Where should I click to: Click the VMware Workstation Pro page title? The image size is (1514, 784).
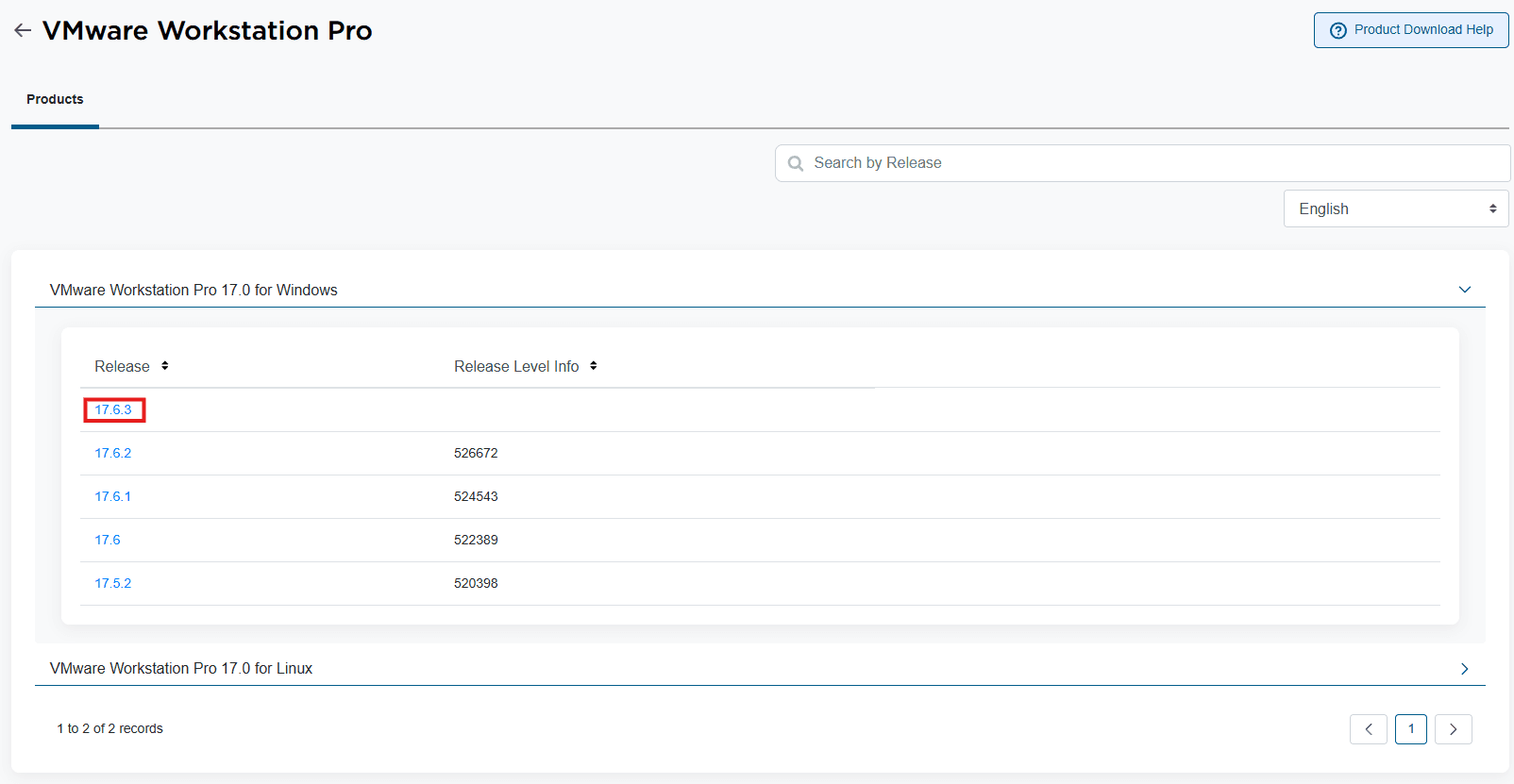point(208,30)
